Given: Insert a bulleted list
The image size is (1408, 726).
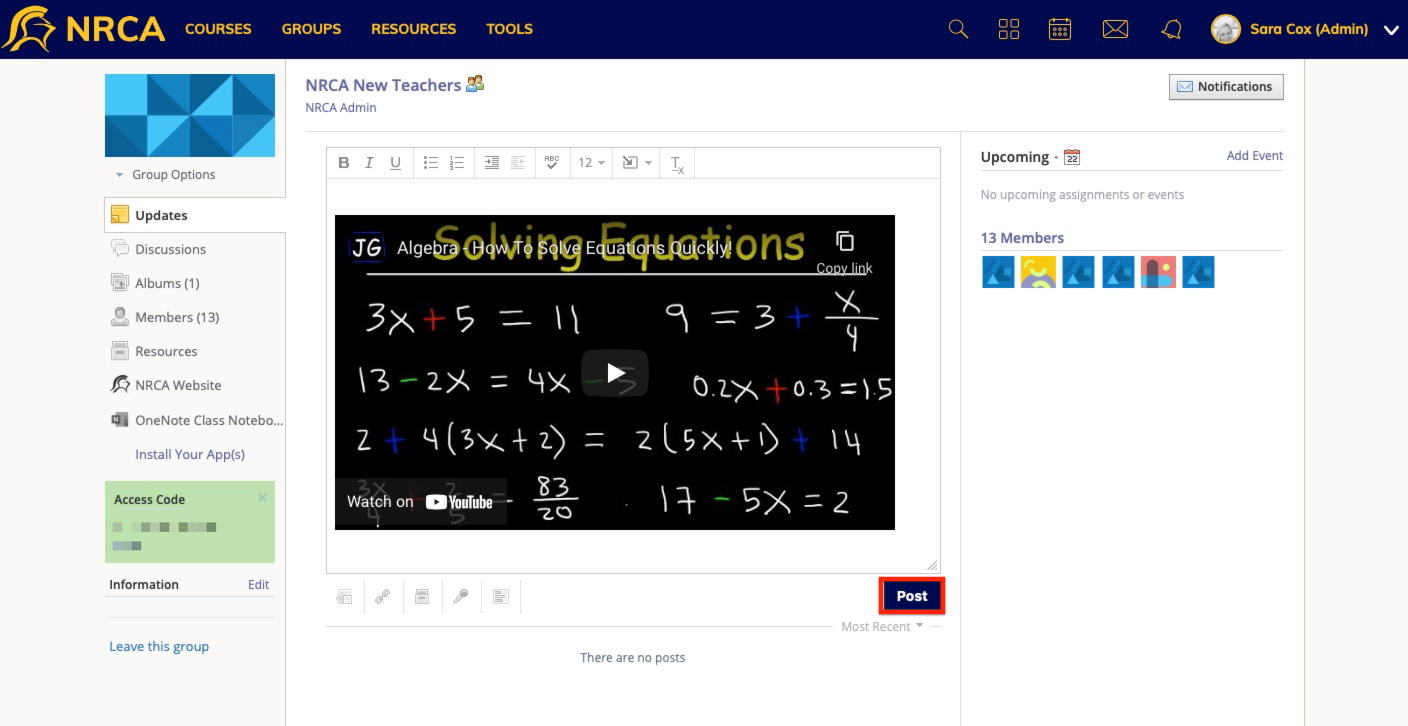Looking at the screenshot, I should click(430, 163).
